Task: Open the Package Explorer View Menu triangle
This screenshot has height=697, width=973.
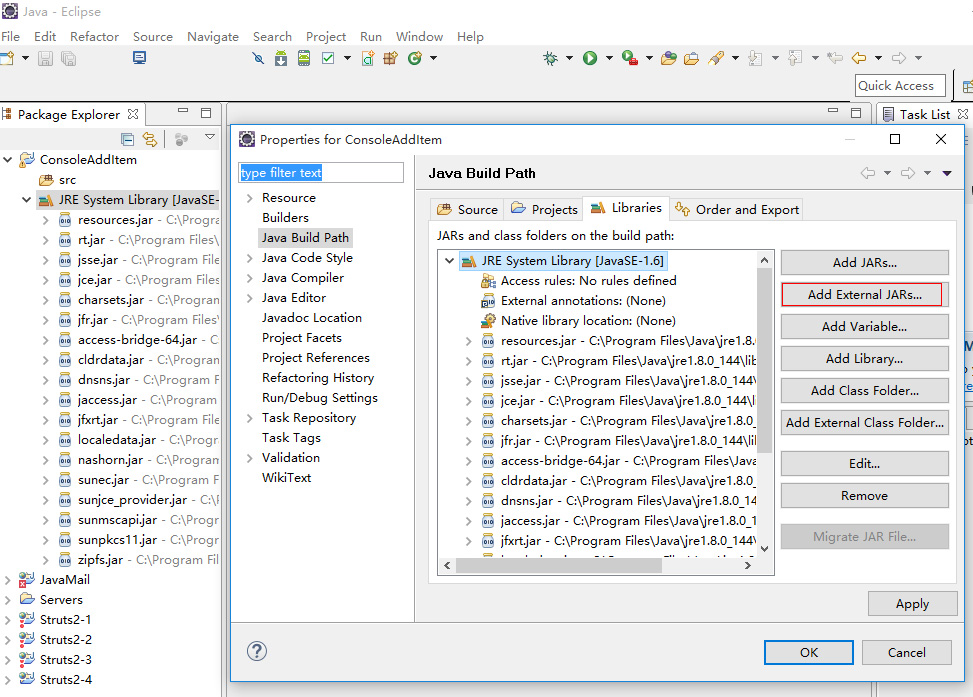Action: click(x=210, y=137)
